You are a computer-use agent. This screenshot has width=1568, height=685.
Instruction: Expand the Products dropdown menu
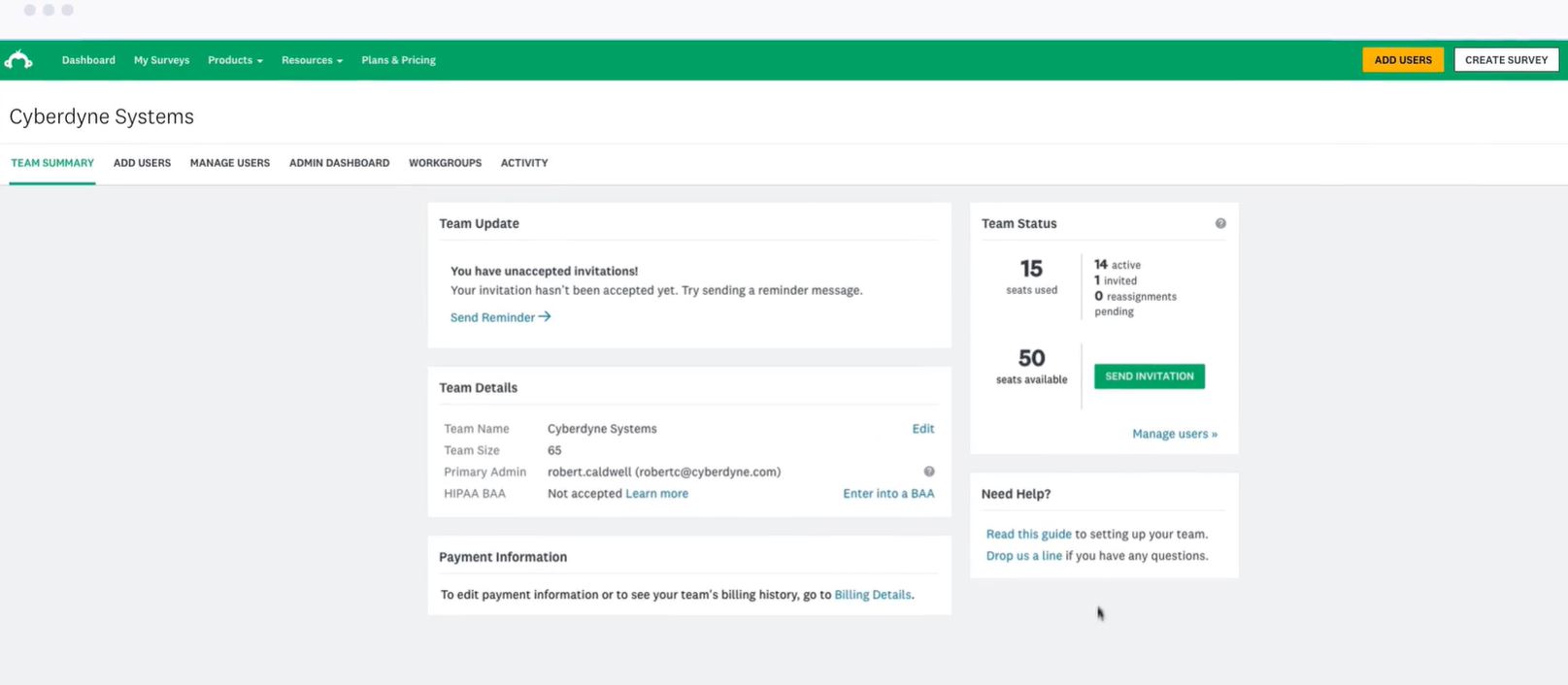pyautogui.click(x=235, y=60)
